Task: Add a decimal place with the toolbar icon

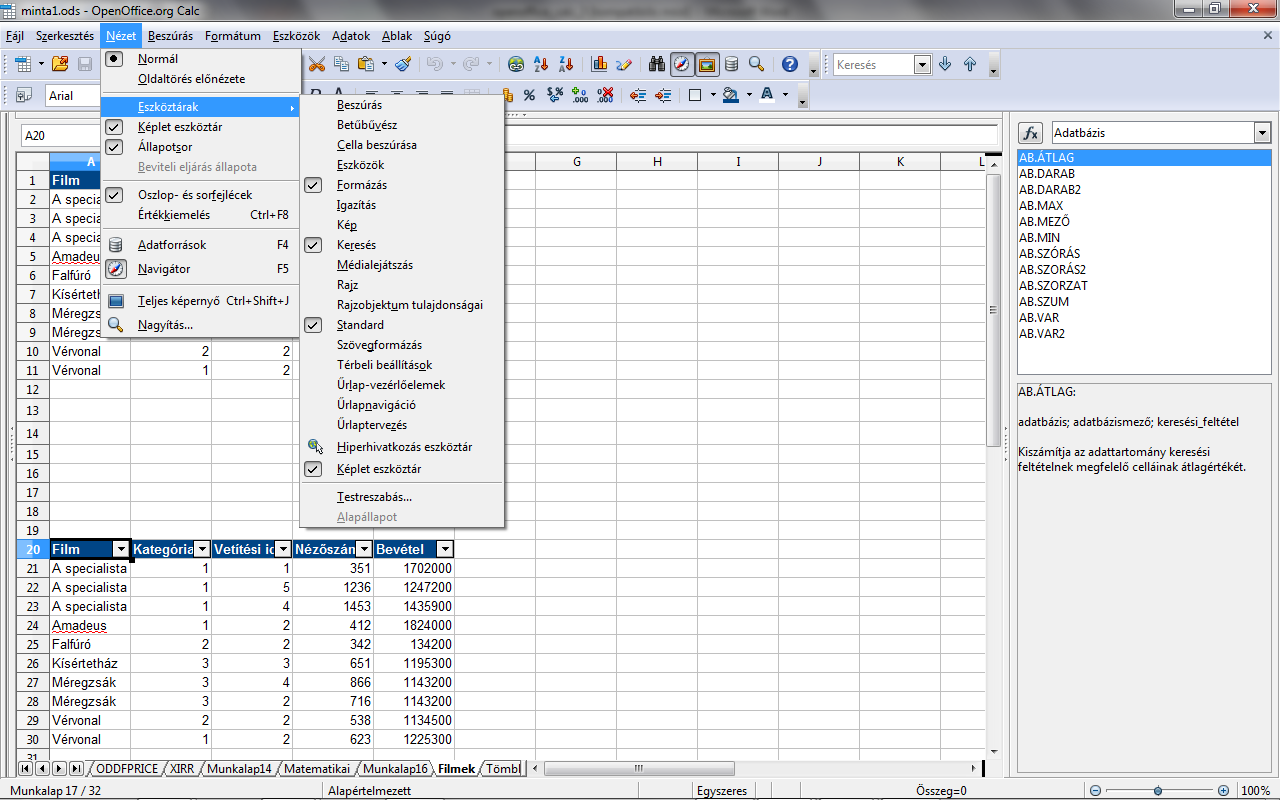Action: pyautogui.click(x=580, y=95)
